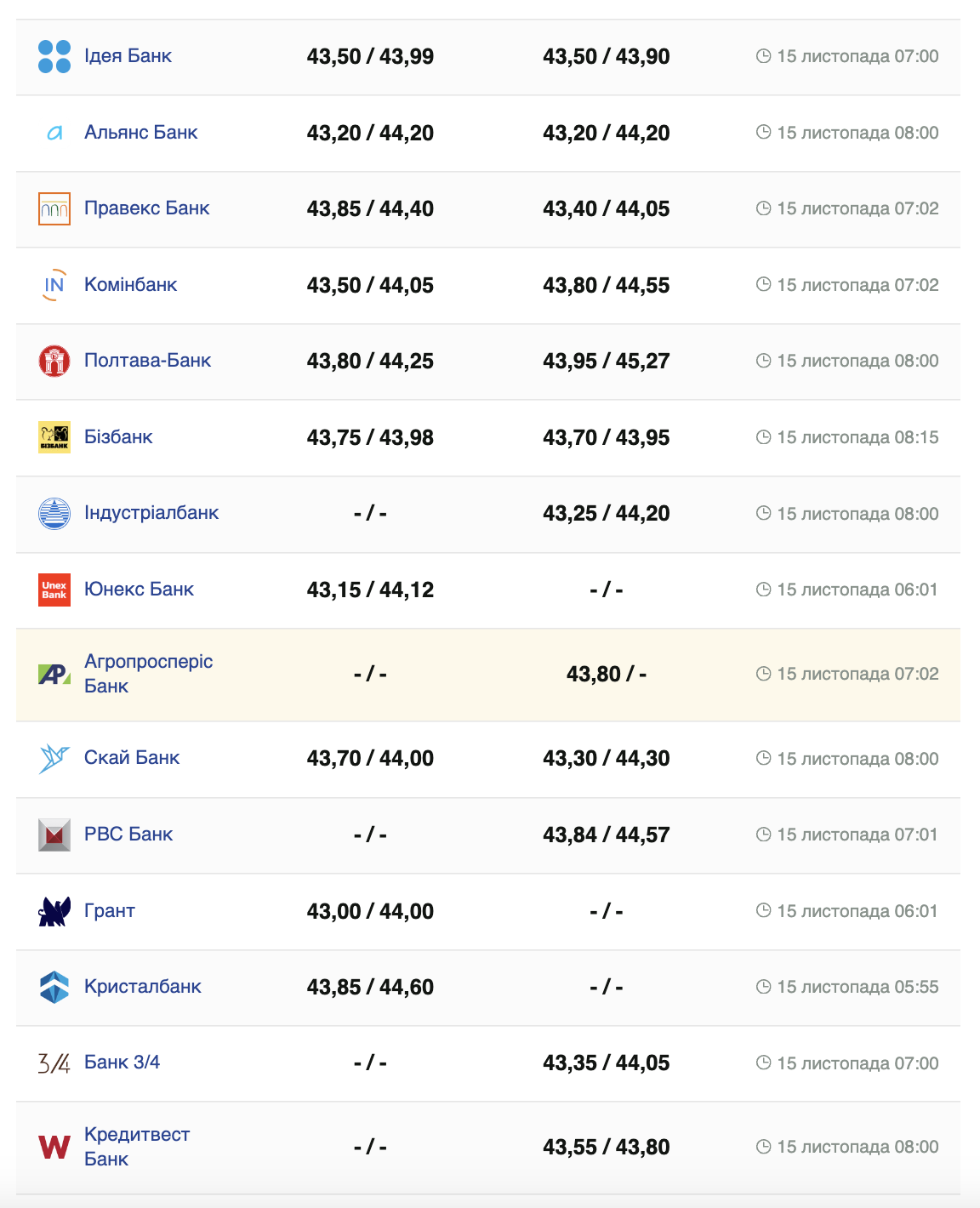Click Кристалбанк rate 43,85 / 44,60
Screen dimensions: 980x1208
pyautogui.click(x=370, y=988)
